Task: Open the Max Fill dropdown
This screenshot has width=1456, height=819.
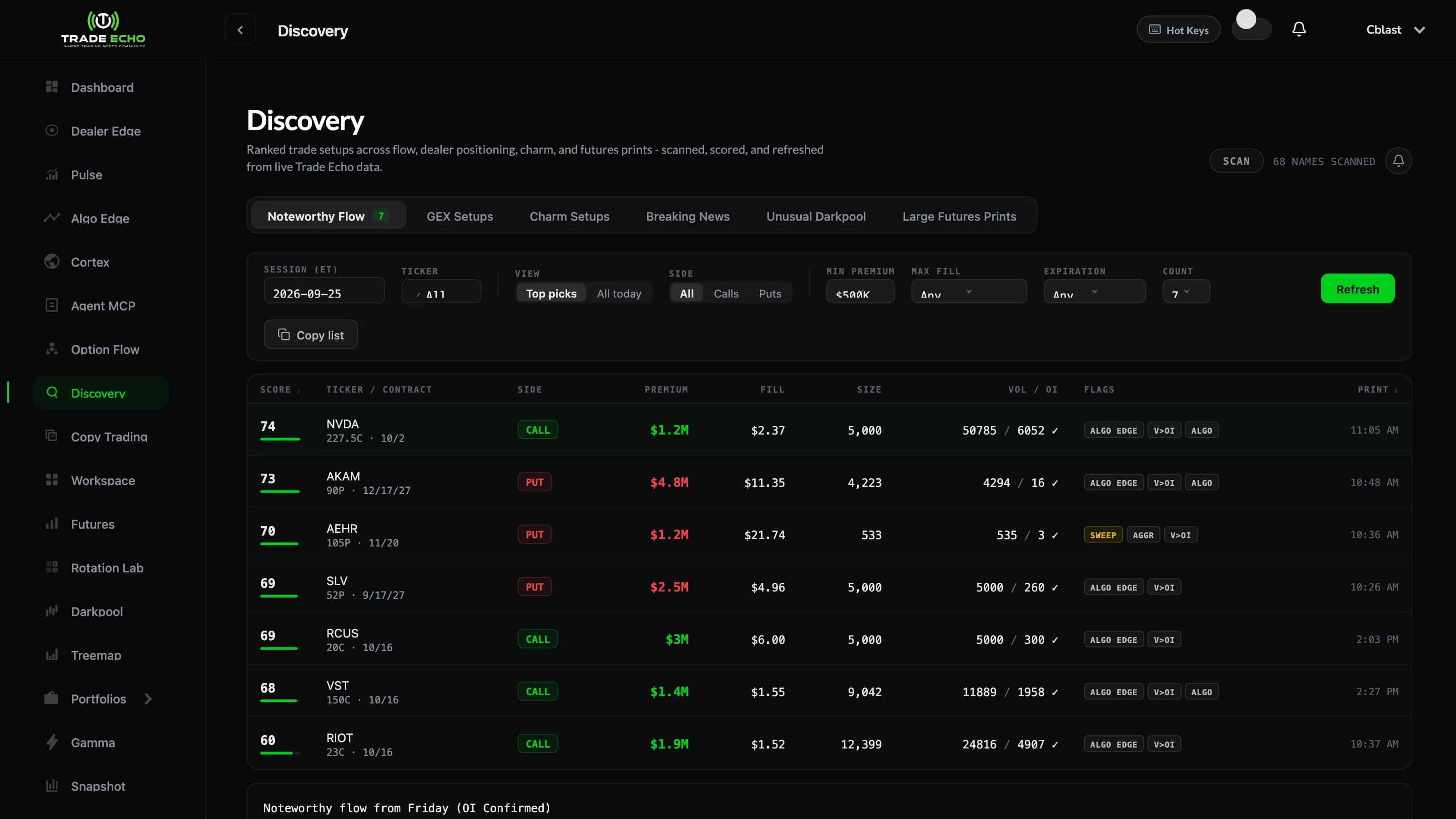Action: 969,292
